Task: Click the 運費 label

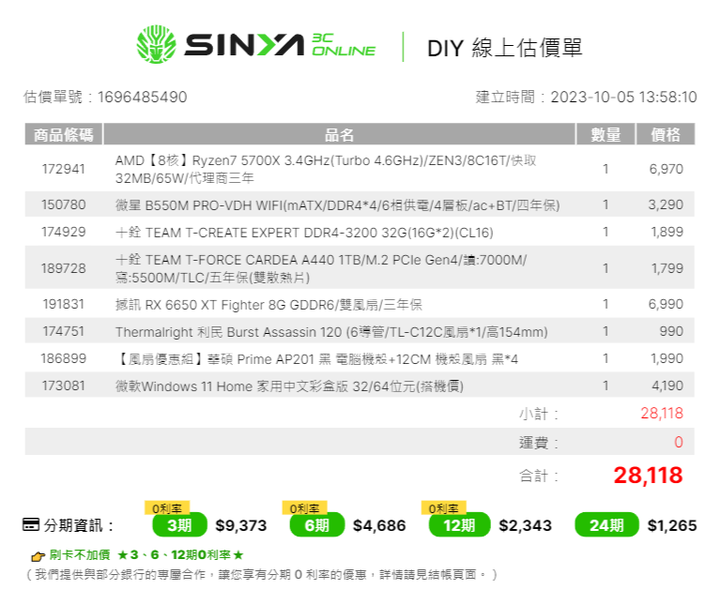Action: pyautogui.click(x=539, y=443)
